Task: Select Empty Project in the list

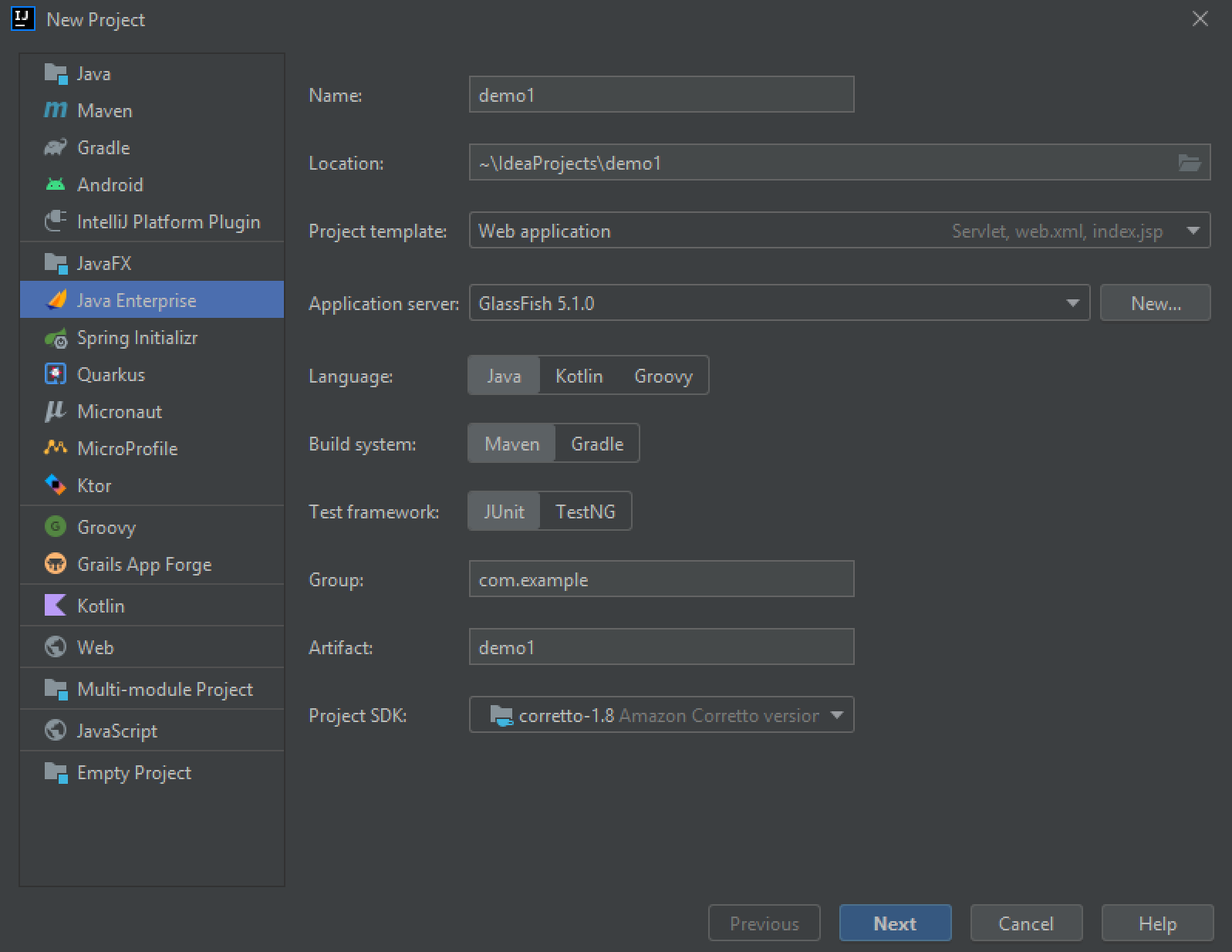Action: pyautogui.click(x=152, y=772)
